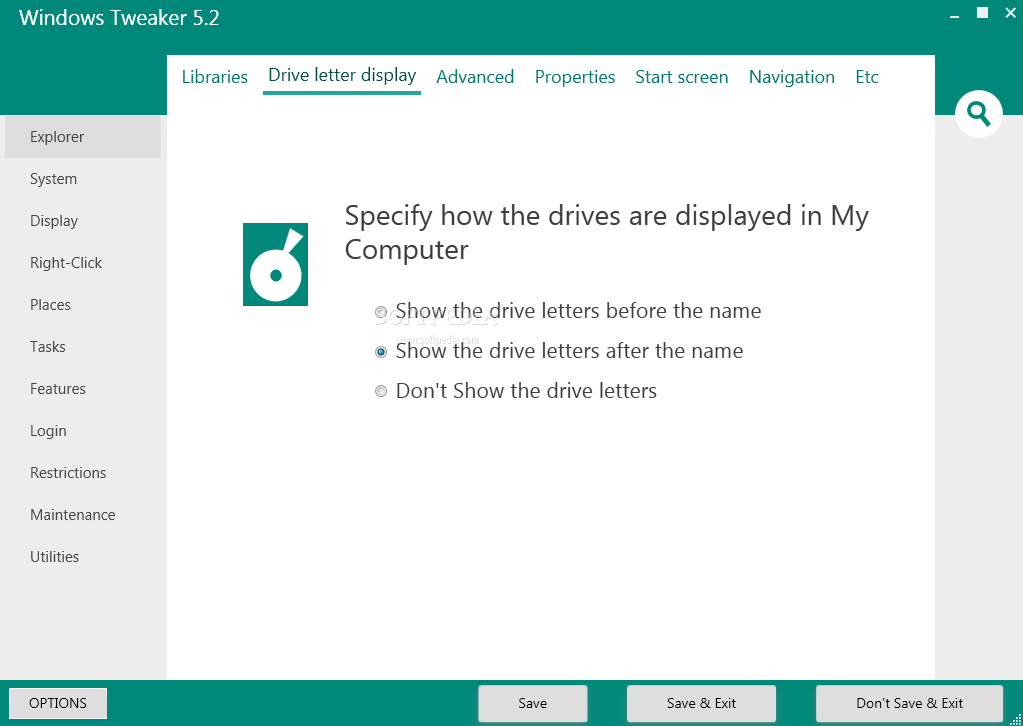Open the Drive letter display tab
This screenshot has width=1023, height=726.
pos(342,76)
